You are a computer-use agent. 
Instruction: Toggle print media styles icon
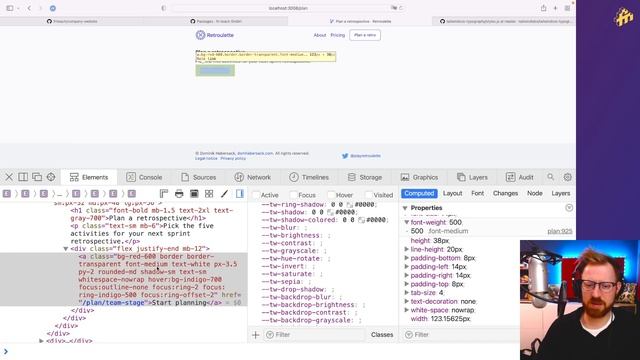pyautogui.click(x=179, y=193)
